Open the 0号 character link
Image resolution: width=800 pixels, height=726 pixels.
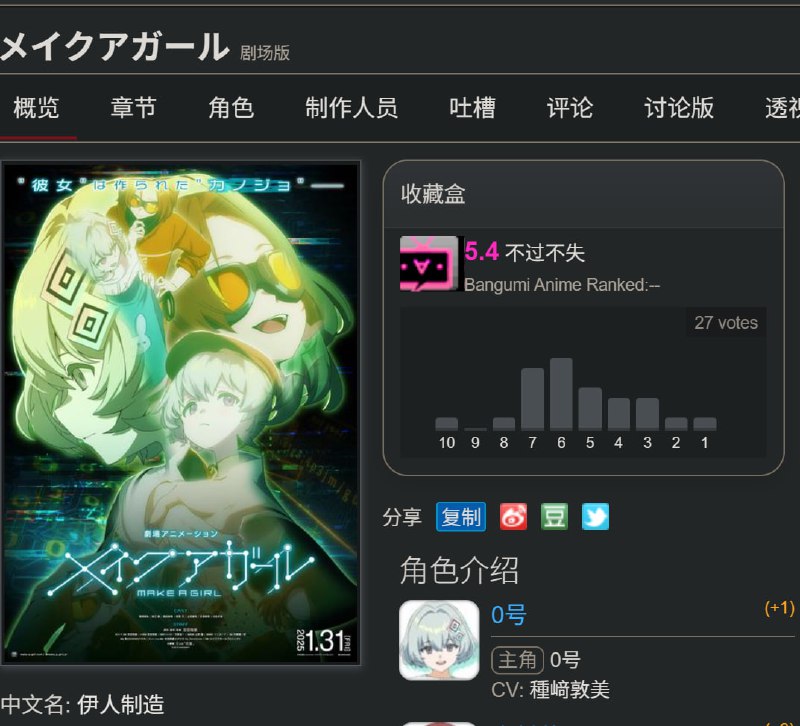[508, 614]
